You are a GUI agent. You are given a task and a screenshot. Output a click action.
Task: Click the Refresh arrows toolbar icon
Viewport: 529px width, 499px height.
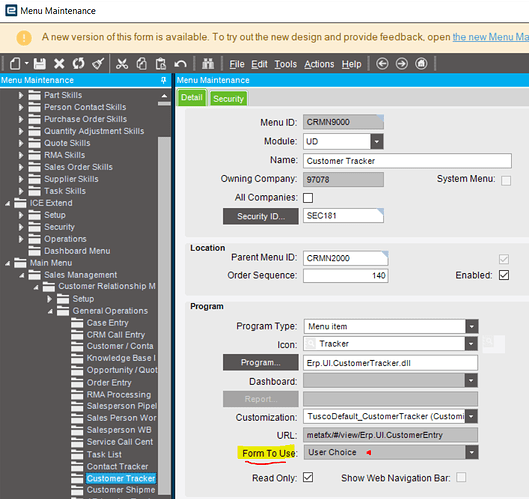pyautogui.click(x=78, y=63)
